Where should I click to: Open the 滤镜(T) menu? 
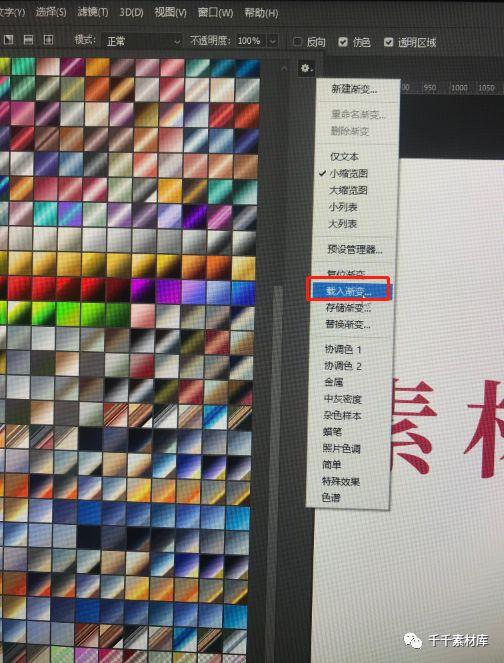point(93,11)
